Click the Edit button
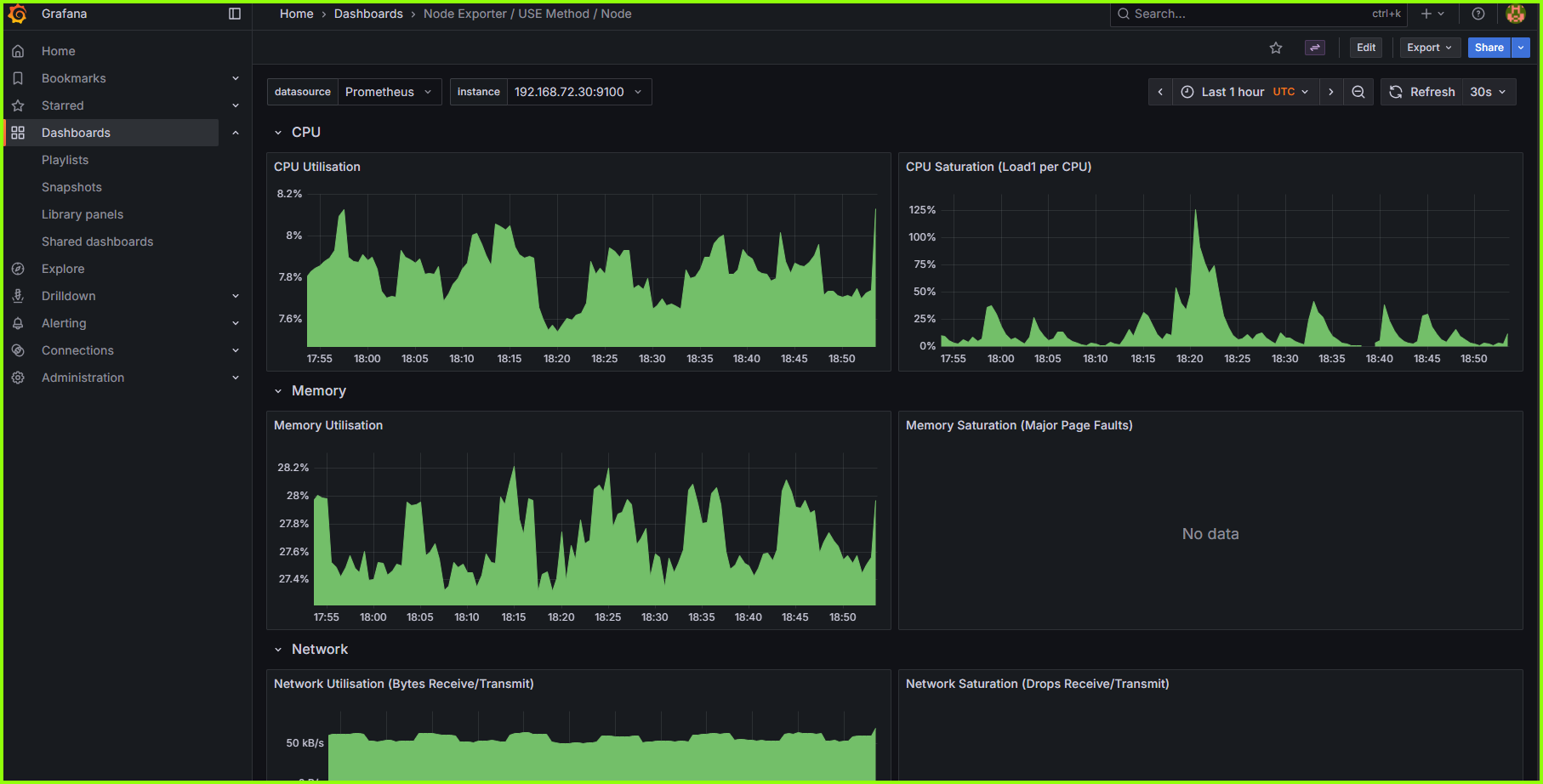Viewport: 1543px width, 784px height. tap(1365, 48)
